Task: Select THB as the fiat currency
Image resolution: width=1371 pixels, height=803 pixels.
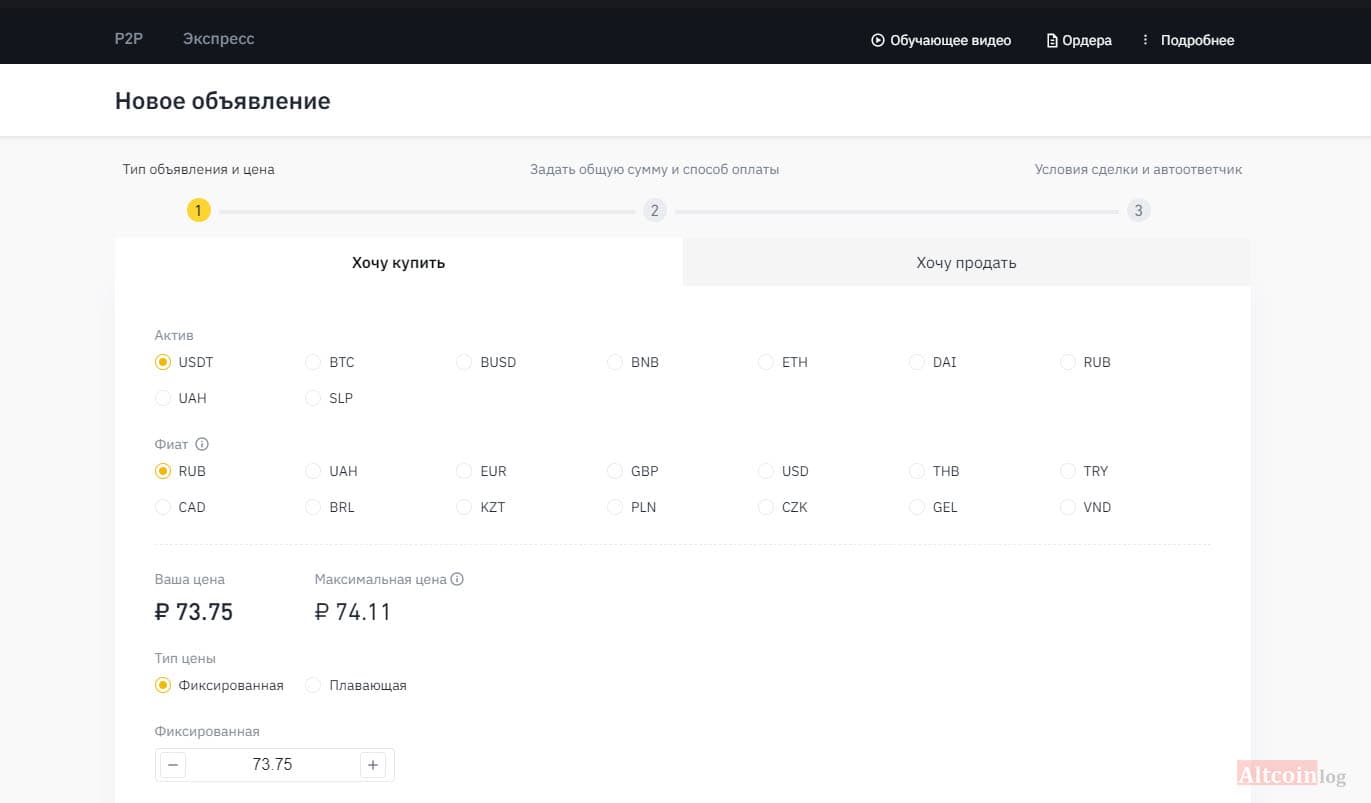Action: 934,471
